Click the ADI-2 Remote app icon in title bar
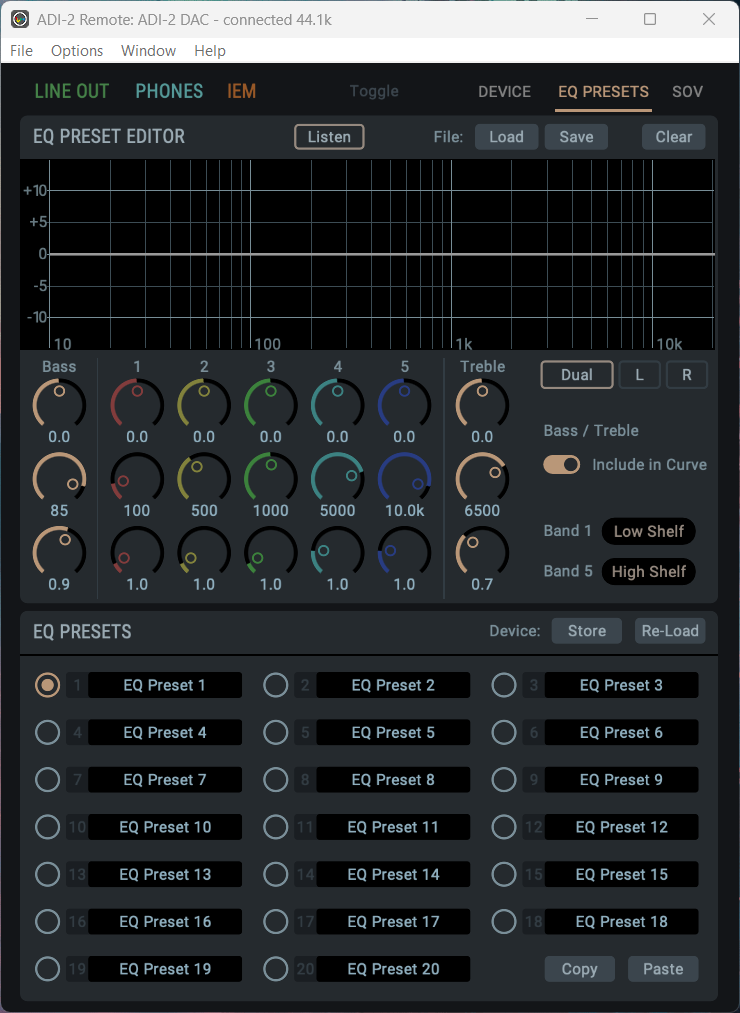 pos(19,20)
